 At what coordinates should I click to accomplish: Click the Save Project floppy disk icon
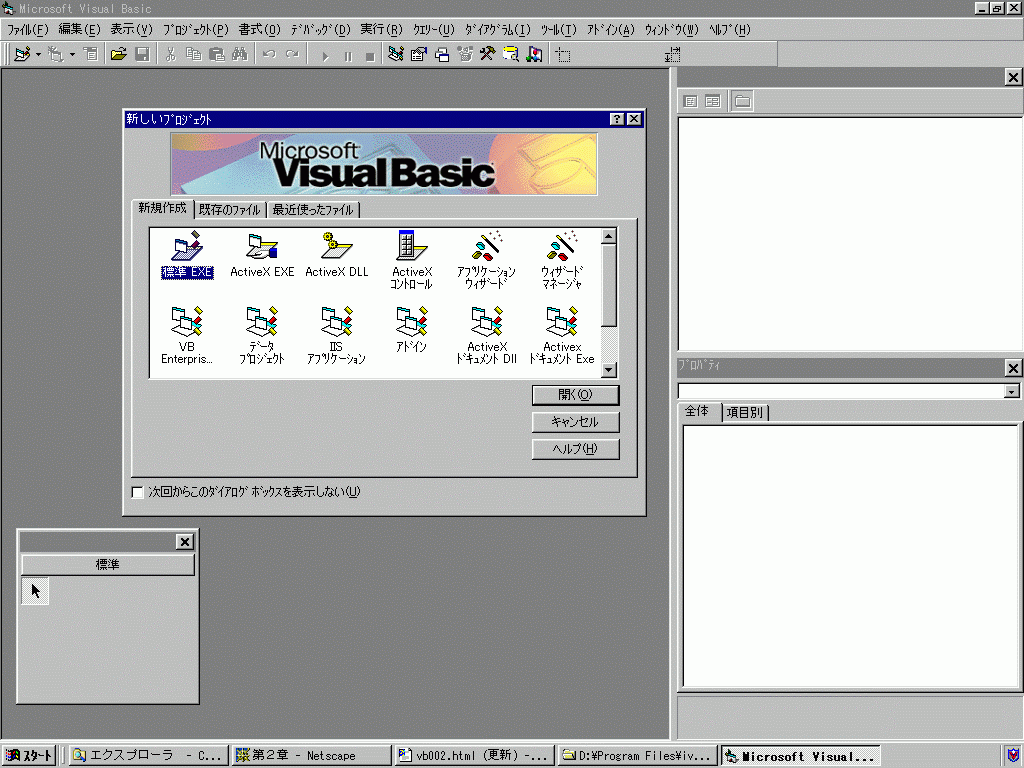[142, 54]
